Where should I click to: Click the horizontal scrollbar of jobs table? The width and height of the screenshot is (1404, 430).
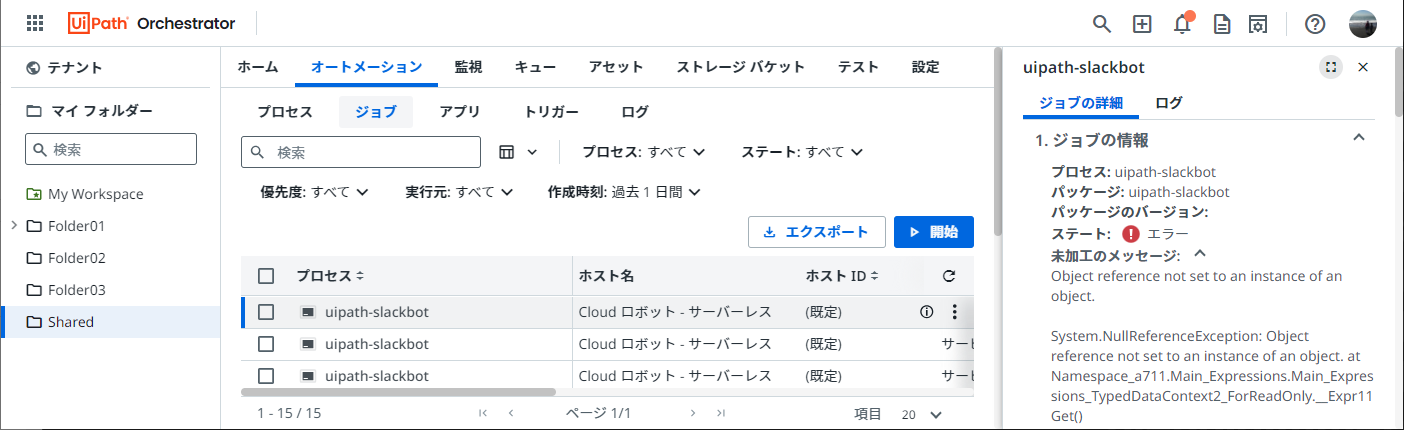(399, 393)
